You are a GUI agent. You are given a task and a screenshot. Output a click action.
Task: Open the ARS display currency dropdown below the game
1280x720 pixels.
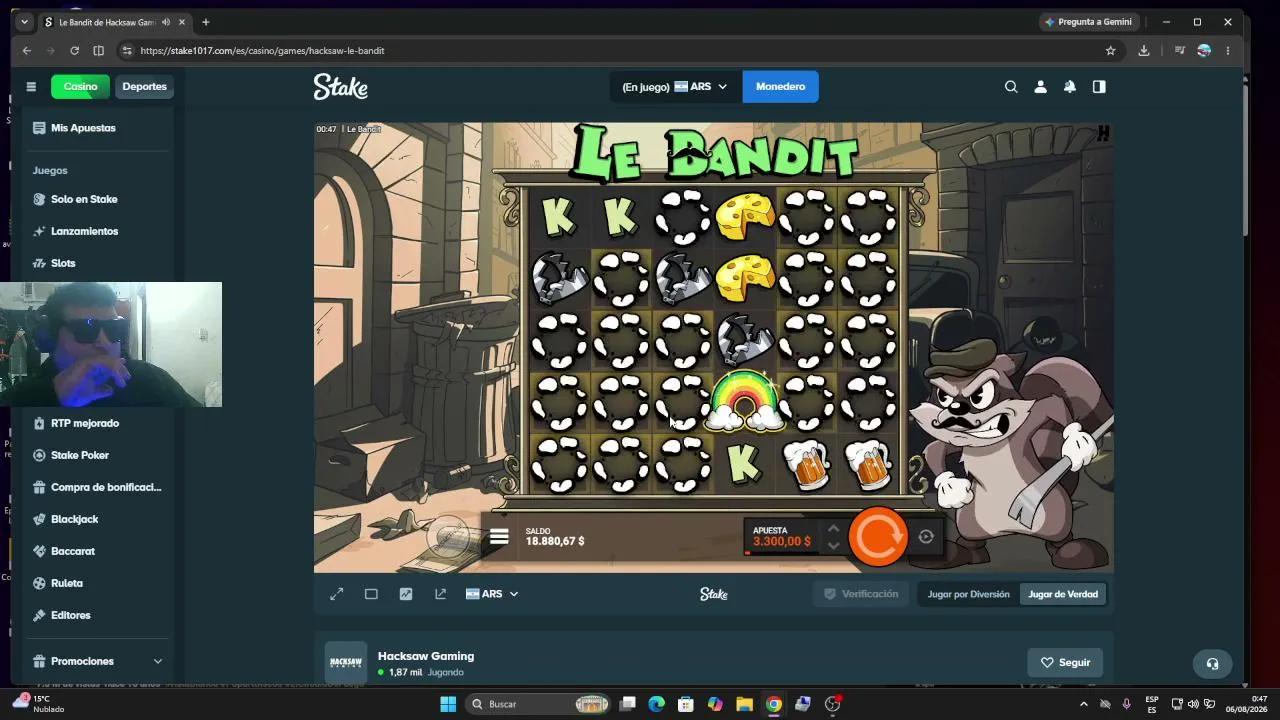tap(492, 594)
